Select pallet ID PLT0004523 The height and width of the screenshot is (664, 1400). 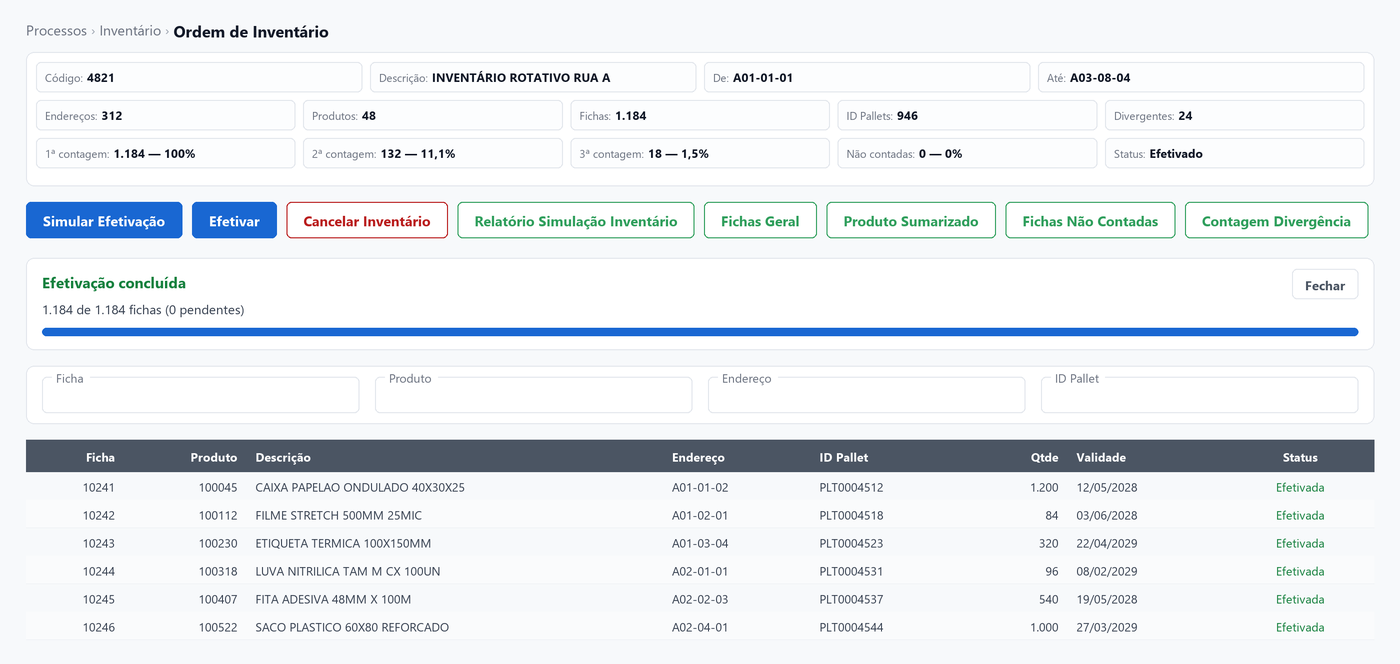(851, 544)
